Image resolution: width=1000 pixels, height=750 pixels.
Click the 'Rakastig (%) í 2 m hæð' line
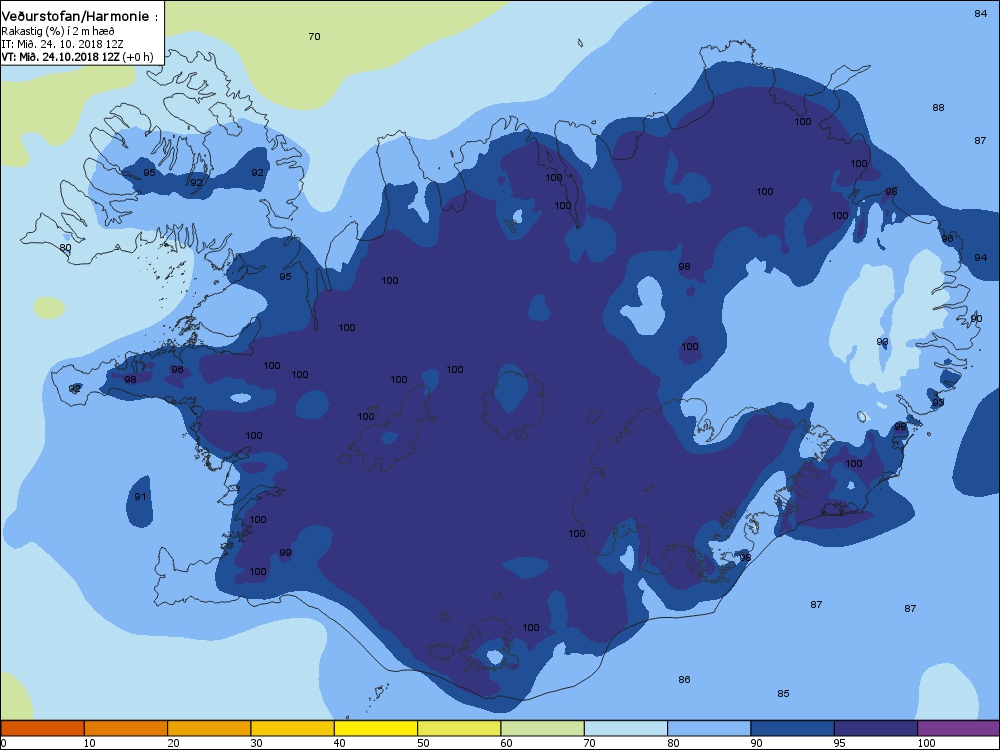(x=58, y=31)
